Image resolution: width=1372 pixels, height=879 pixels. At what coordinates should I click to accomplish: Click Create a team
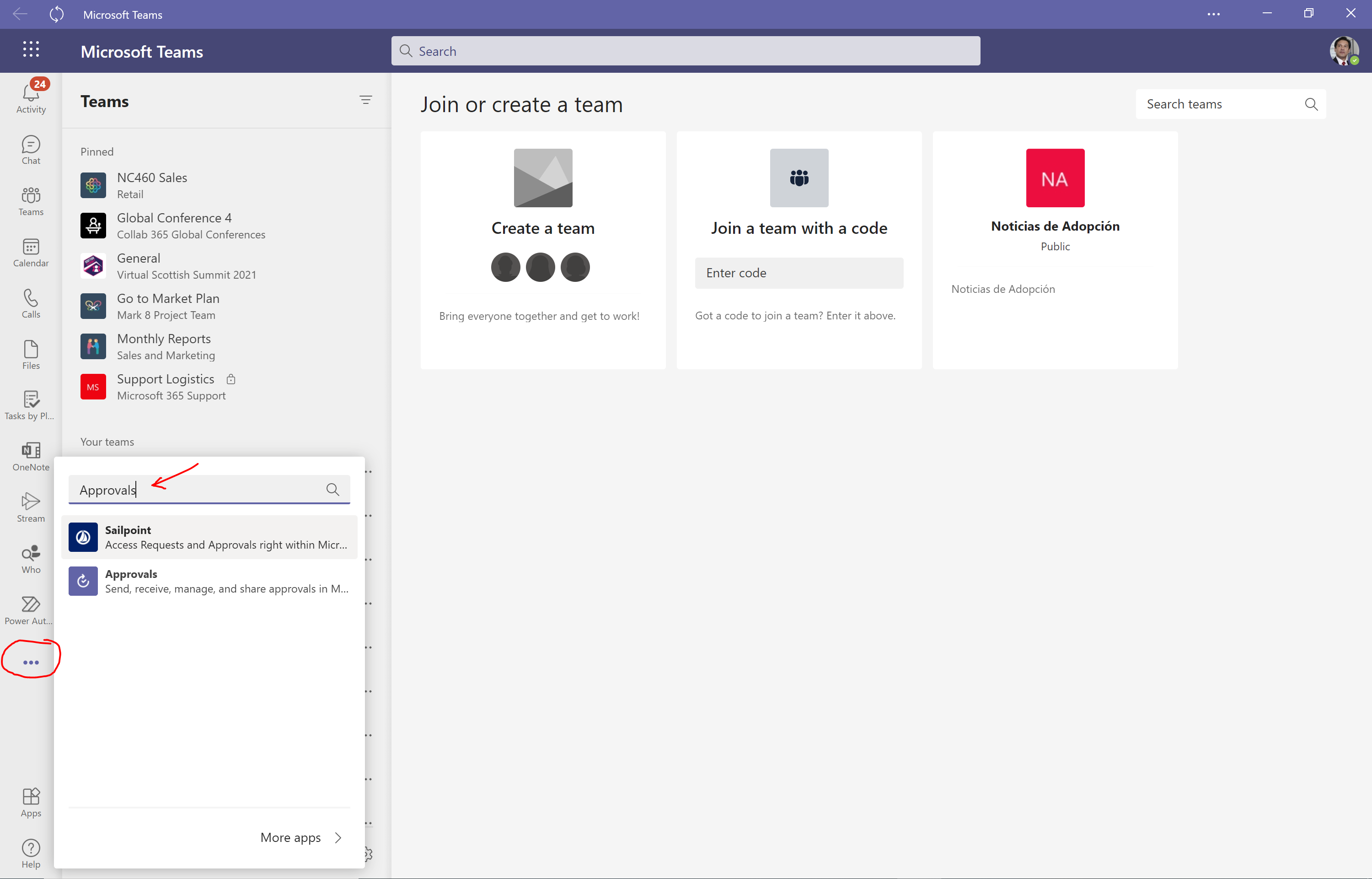(x=542, y=228)
